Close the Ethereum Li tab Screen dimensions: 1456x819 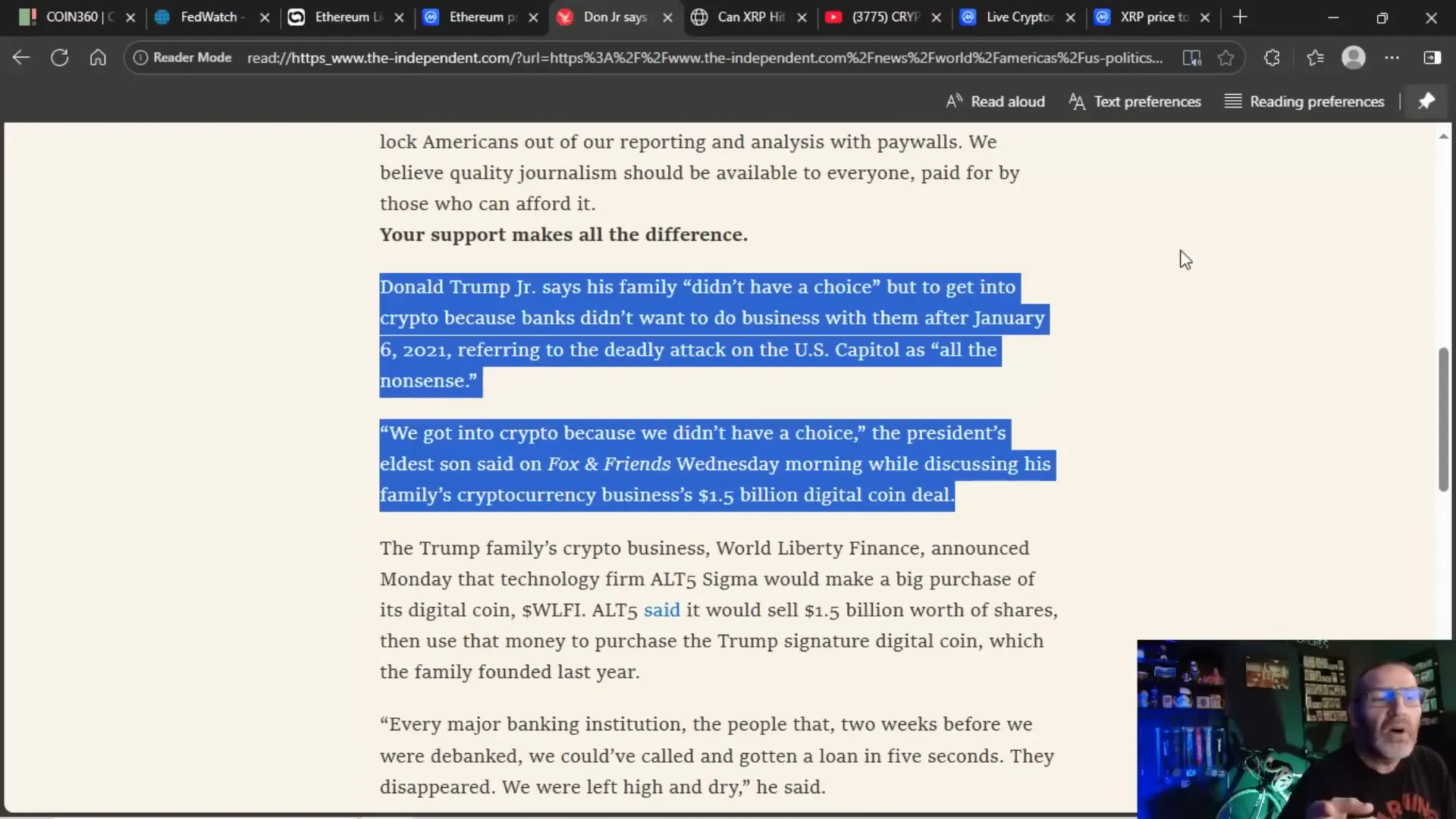tap(399, 17)
